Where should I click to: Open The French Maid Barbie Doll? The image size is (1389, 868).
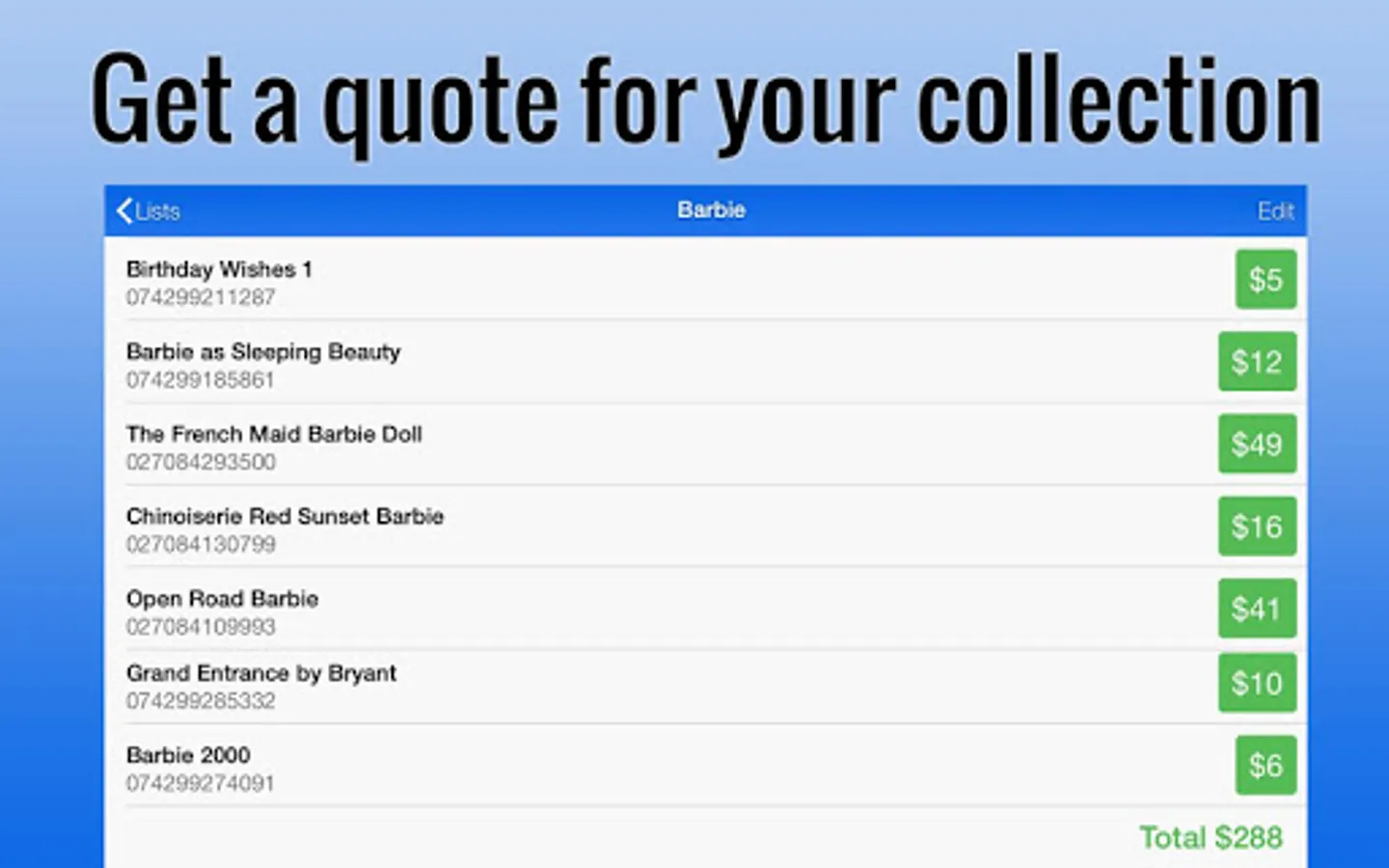tap(274, 434)
